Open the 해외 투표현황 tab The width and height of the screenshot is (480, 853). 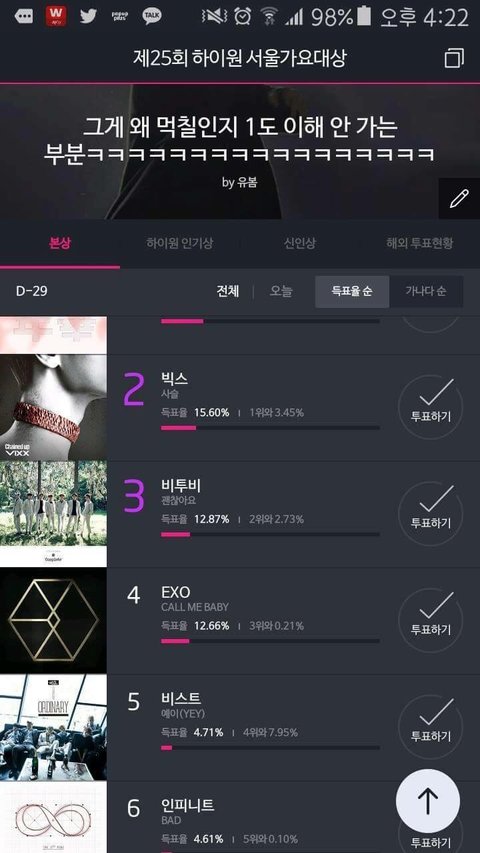pyautogui.click(x=419, y=243)
